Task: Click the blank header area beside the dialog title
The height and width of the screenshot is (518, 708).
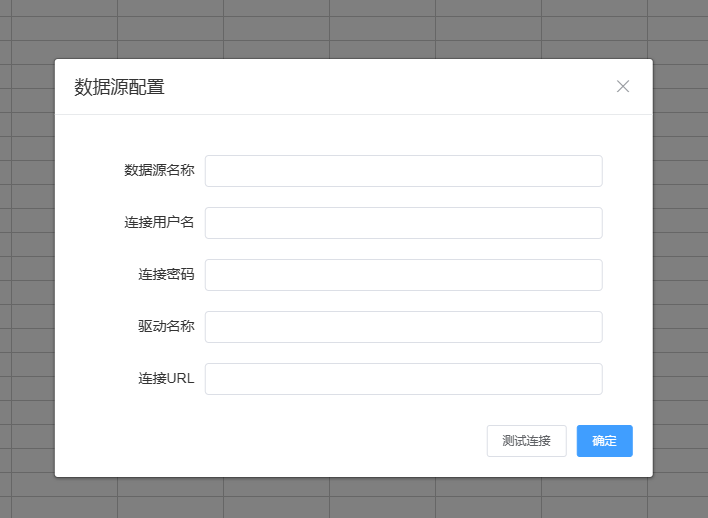Action: (x=390, y=87)
